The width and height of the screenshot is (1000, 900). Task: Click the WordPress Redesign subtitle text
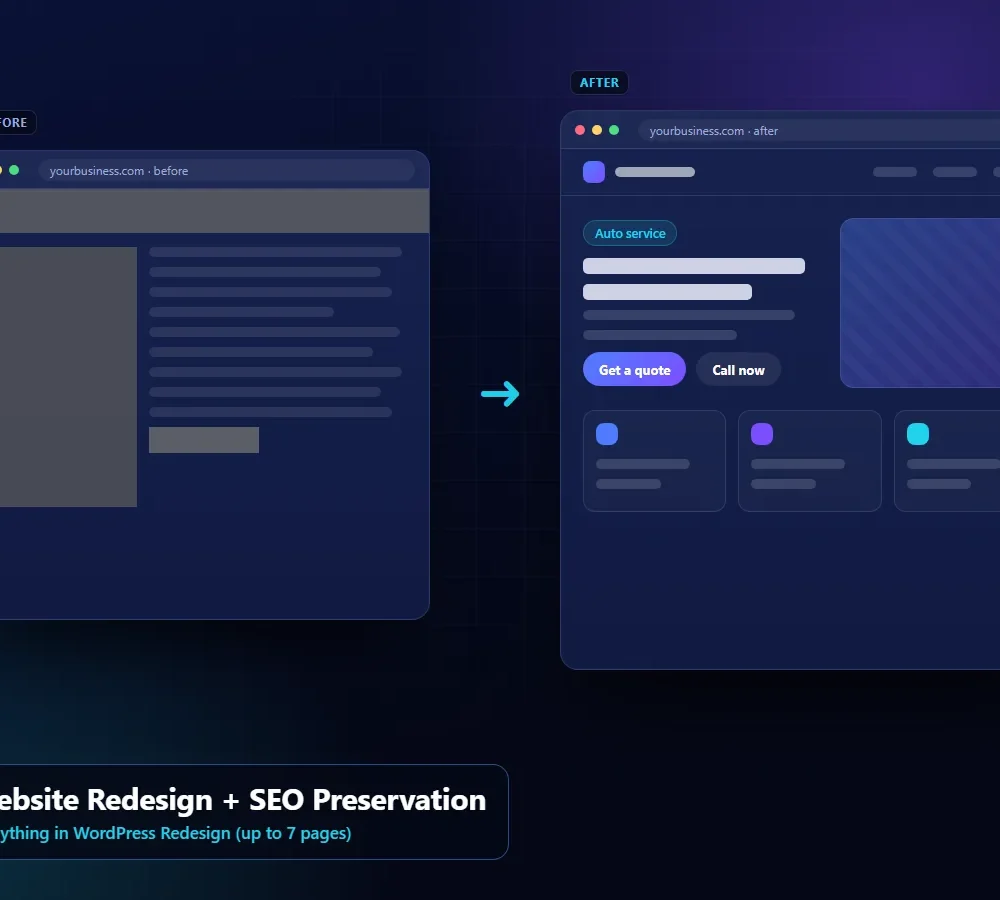coord(174,833)
